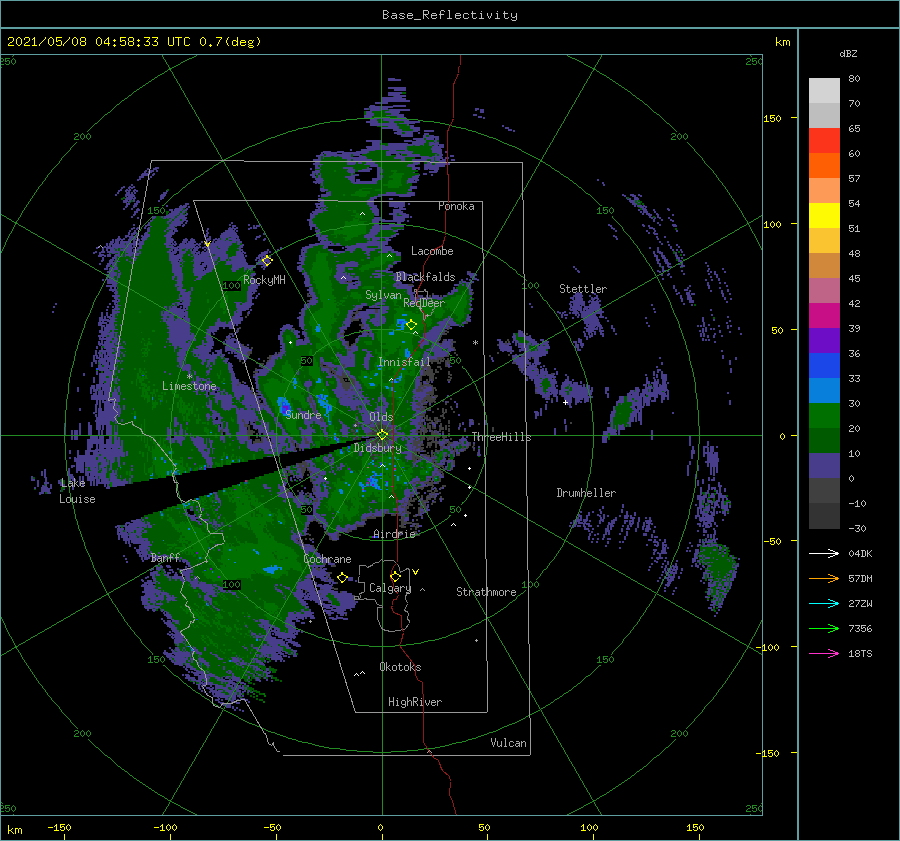Click the Sundre town label
The width and height of the screenshot is (900, 841).
pos(303,414)
